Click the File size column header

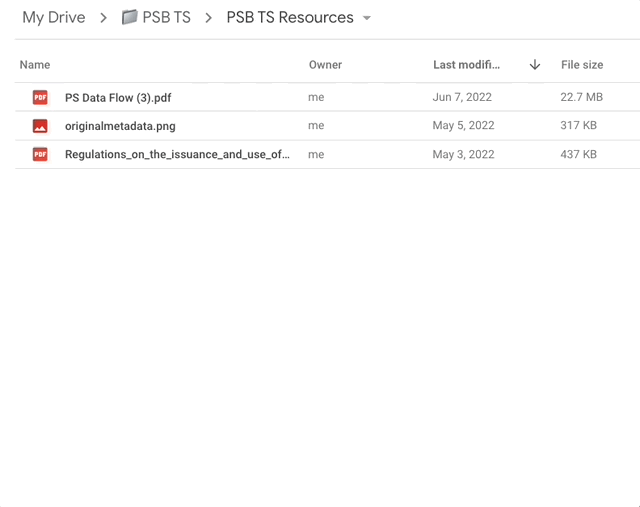[x=582, y=64]
